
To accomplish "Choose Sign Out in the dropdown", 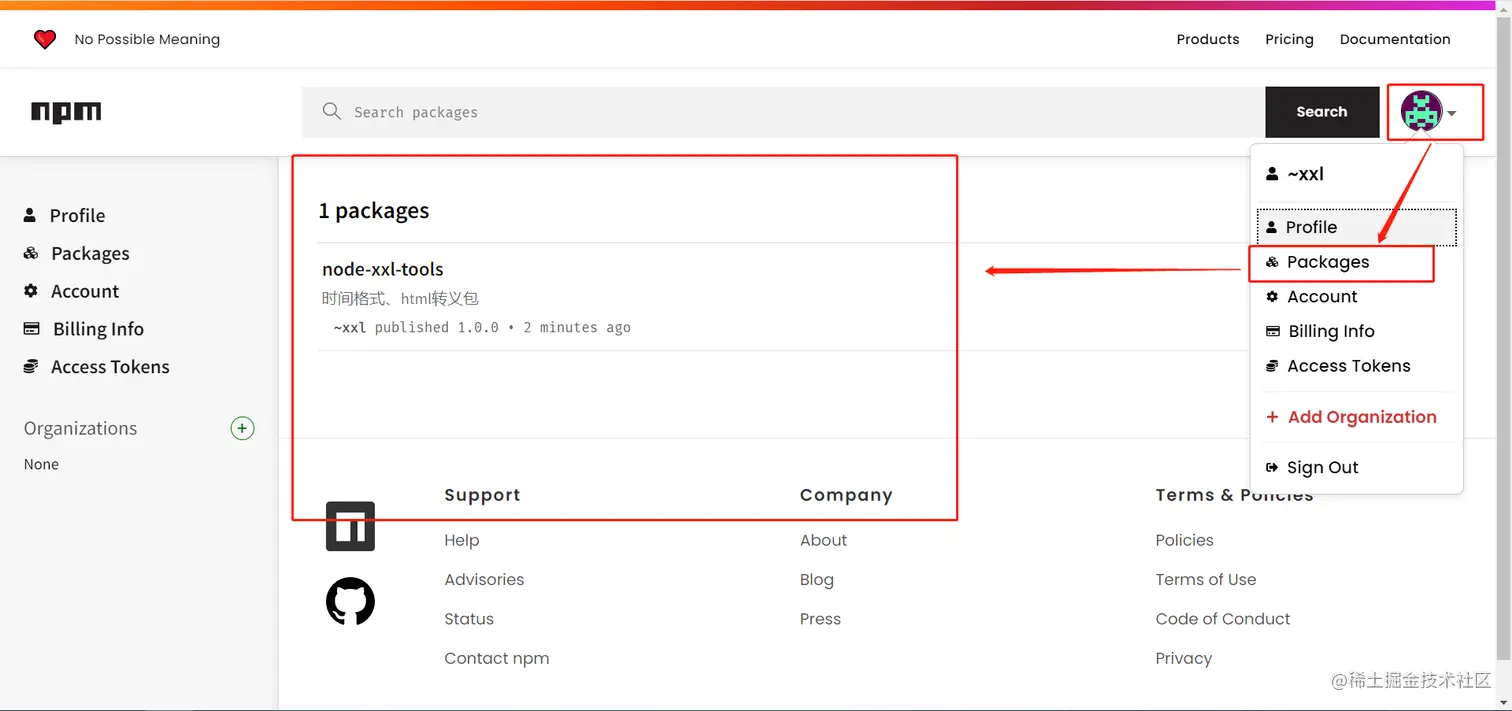I will (1322, 467).
